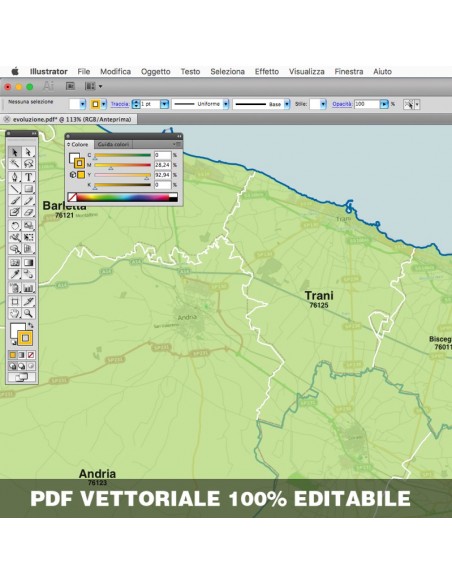
Task: Select the Colore panel tab
Action: click(79, 145)
